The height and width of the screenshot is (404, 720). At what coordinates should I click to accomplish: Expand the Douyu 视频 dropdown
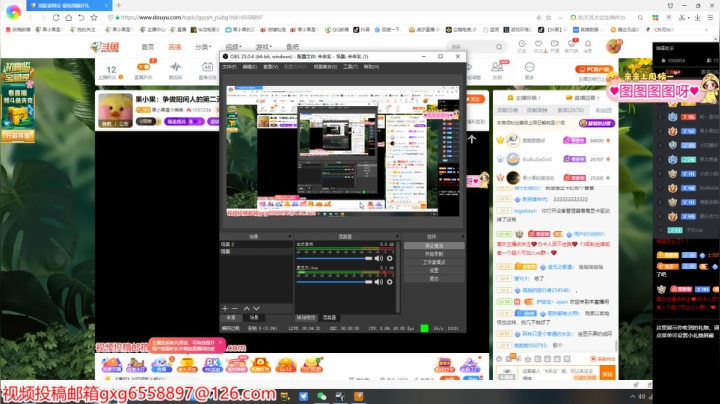233,47
